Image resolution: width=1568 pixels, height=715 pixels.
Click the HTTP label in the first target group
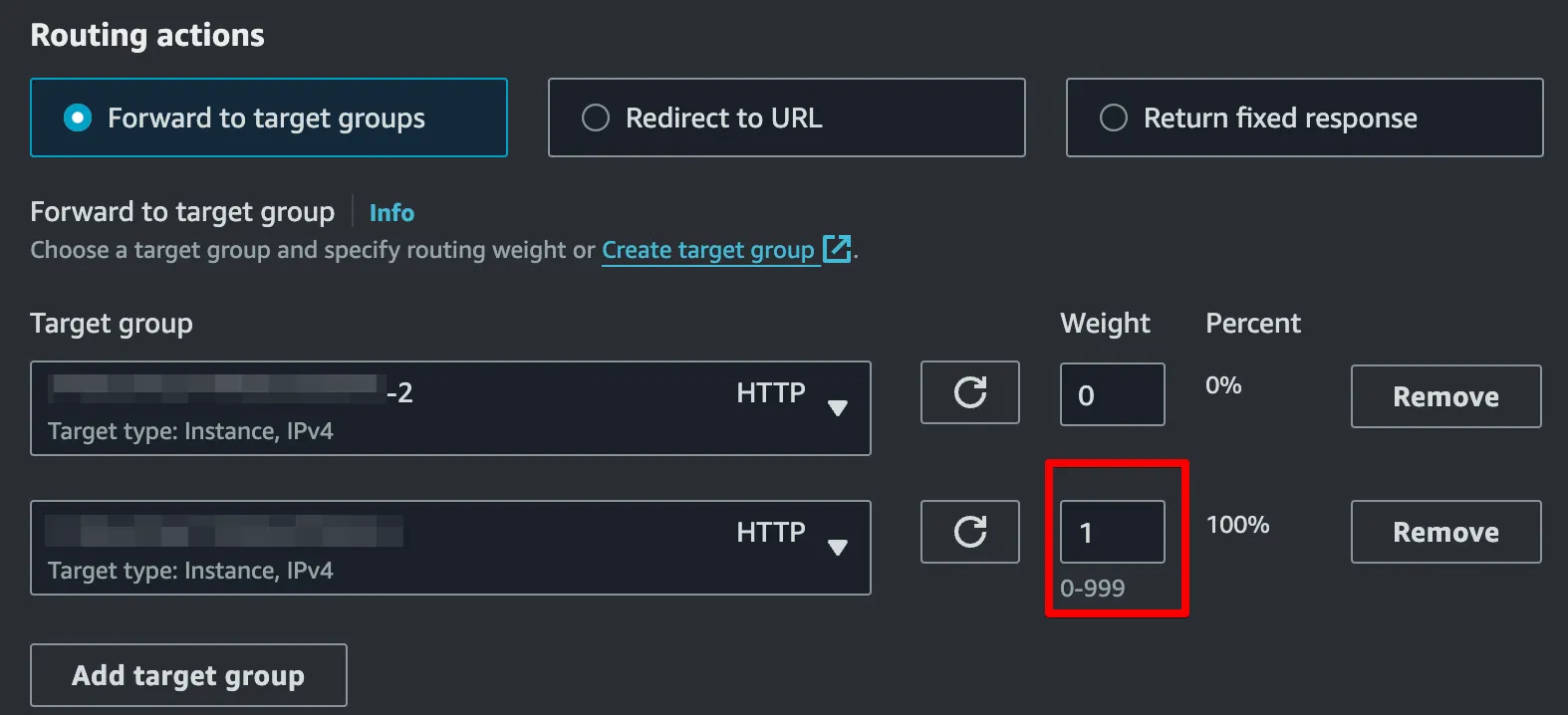770,392
